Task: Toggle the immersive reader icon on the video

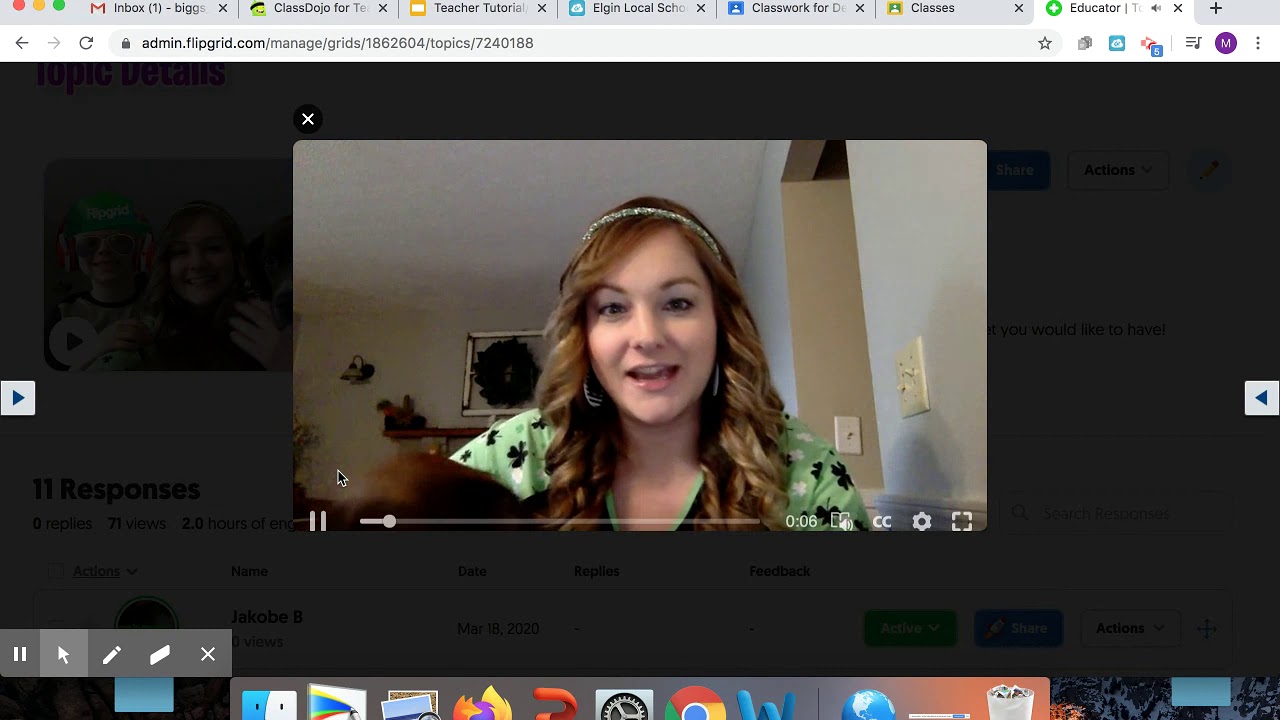Action: tap(842, 521)
